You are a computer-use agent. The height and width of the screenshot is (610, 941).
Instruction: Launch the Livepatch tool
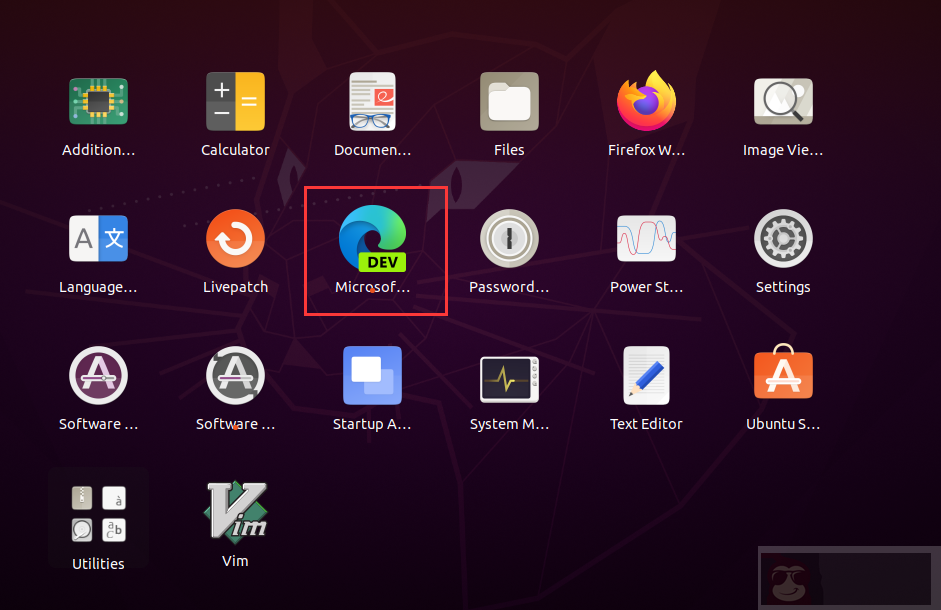tap(235, 238)
